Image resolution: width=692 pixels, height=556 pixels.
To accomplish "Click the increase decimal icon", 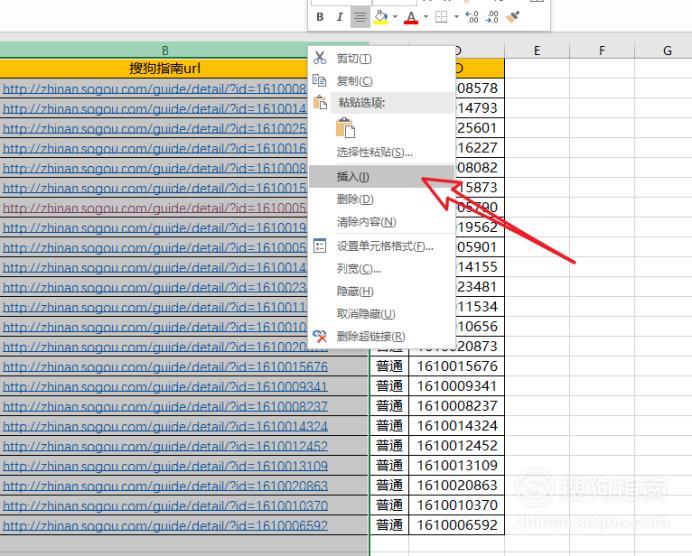I will 472,17.
